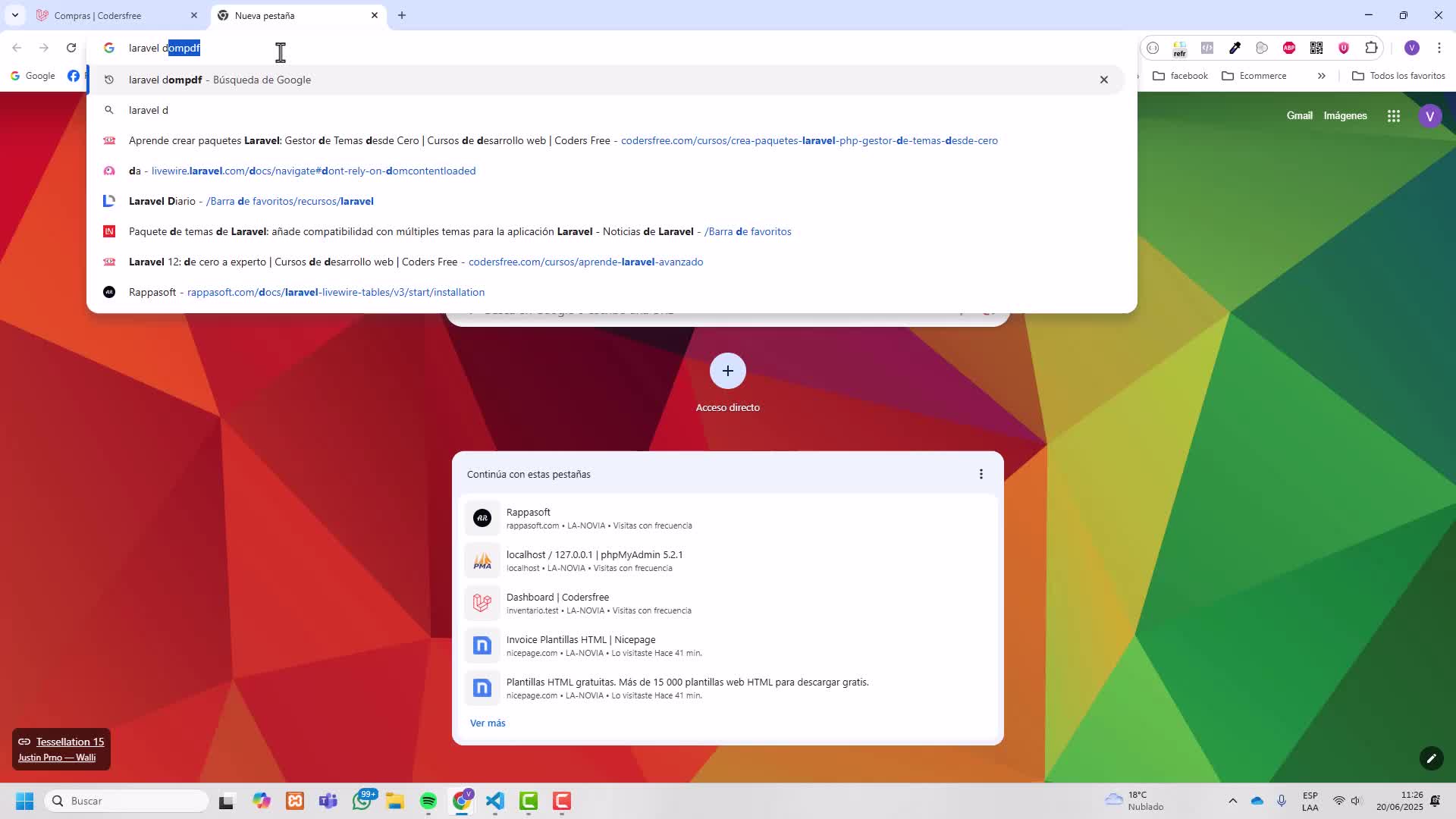Image resolution: width=1456 pixels, height=819 pixels.
Task: Open XAMPP control panel from taskbar
Action: (295, 801)
